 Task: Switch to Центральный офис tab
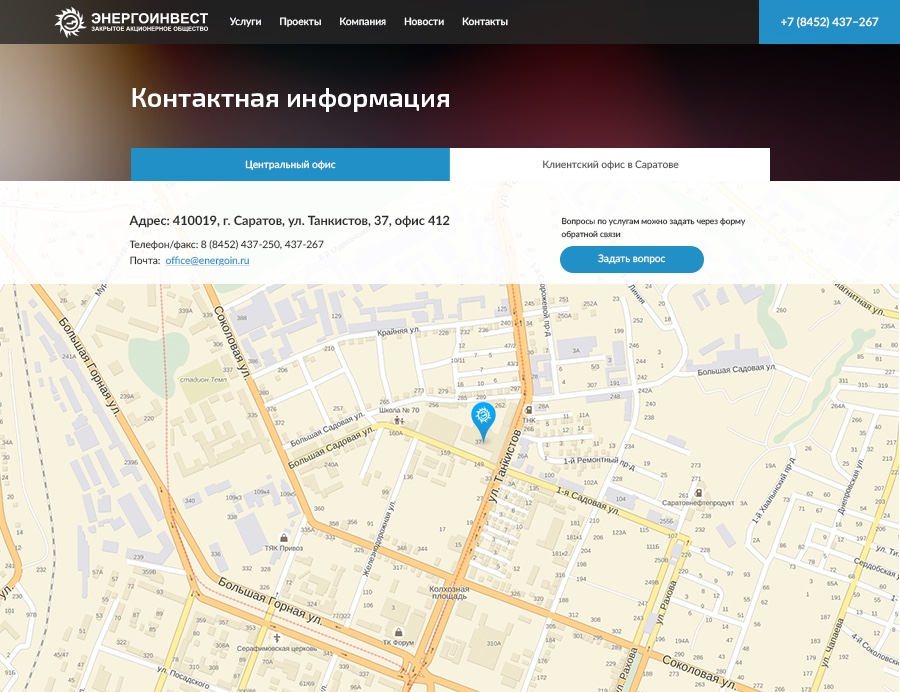click(x=290, y=165)
